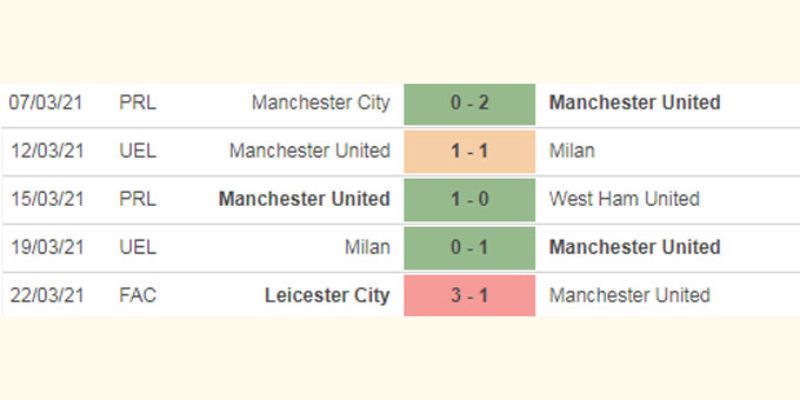Click Manchester City team name
This screenshot has height=400, width=800.
321,103
